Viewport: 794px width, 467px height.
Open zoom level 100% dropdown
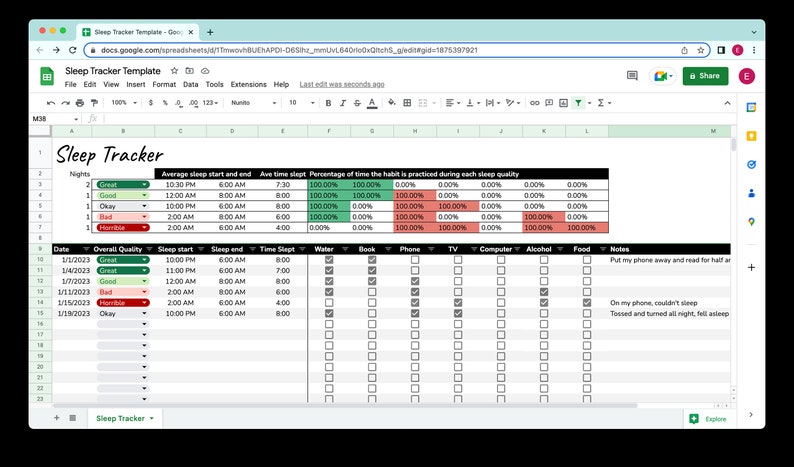click(124, 103)
